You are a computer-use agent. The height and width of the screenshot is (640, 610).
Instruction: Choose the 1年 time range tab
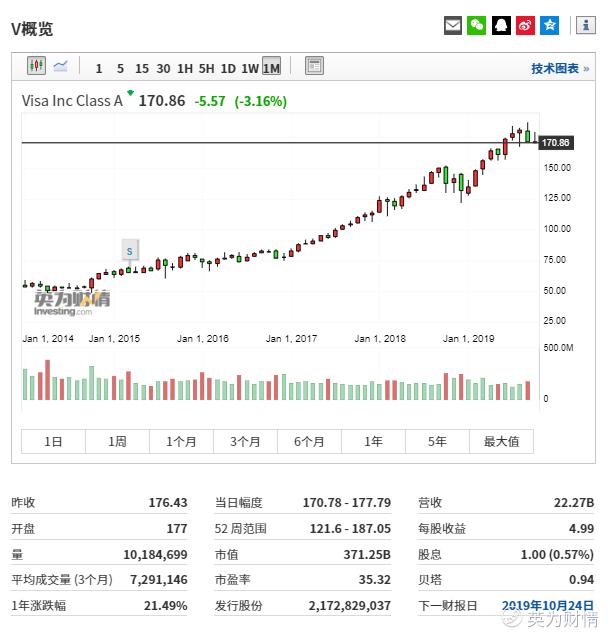click(374, 441)
